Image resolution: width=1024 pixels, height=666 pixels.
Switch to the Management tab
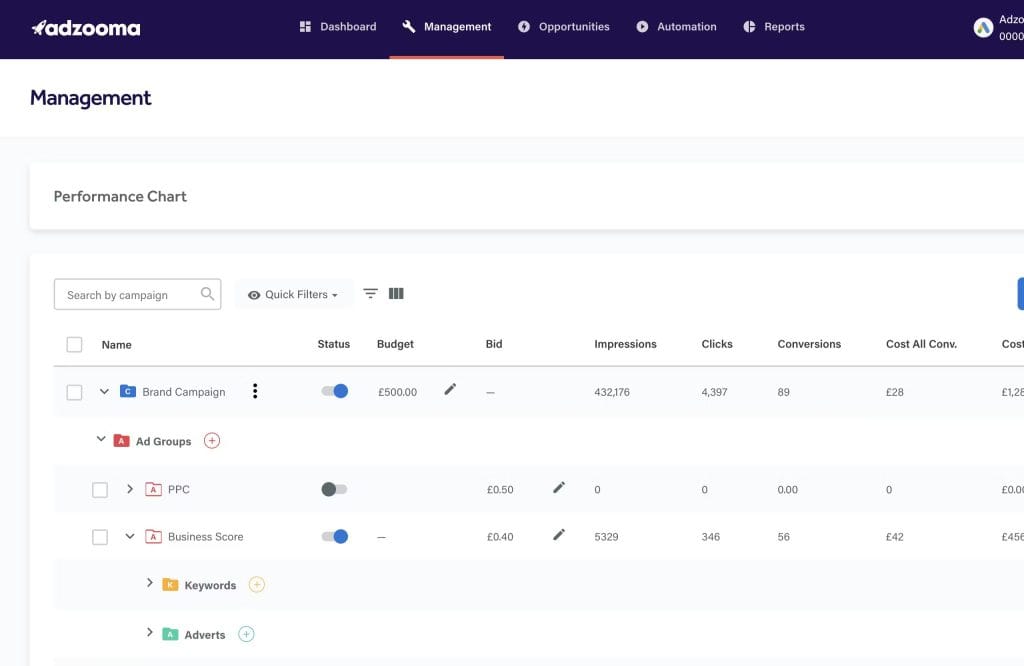(447, 27)
